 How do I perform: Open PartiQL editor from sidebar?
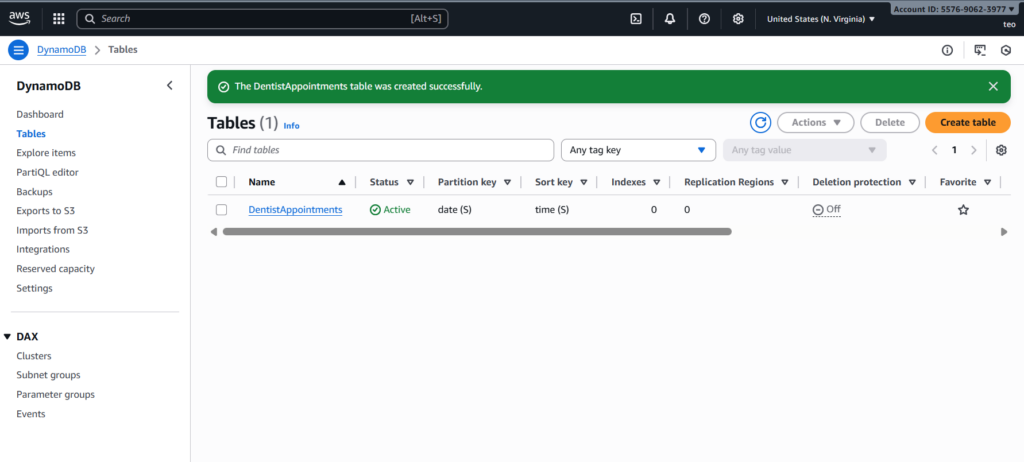point(47,172)
